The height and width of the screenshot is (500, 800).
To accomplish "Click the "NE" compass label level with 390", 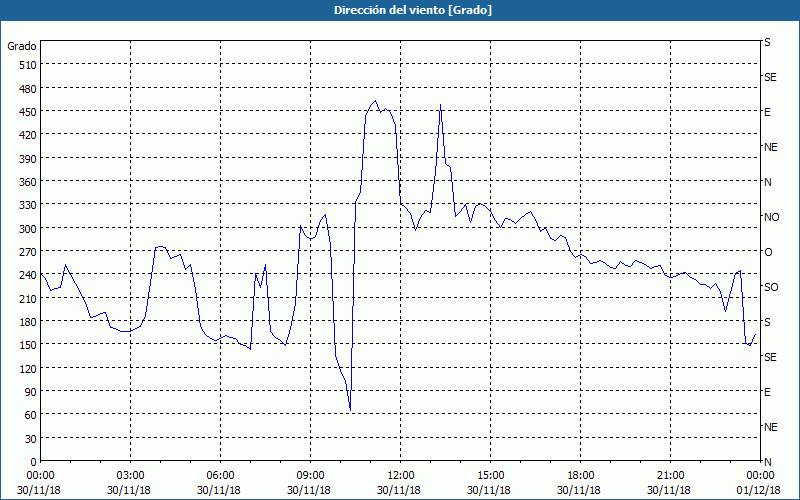I will coord(770,147).
